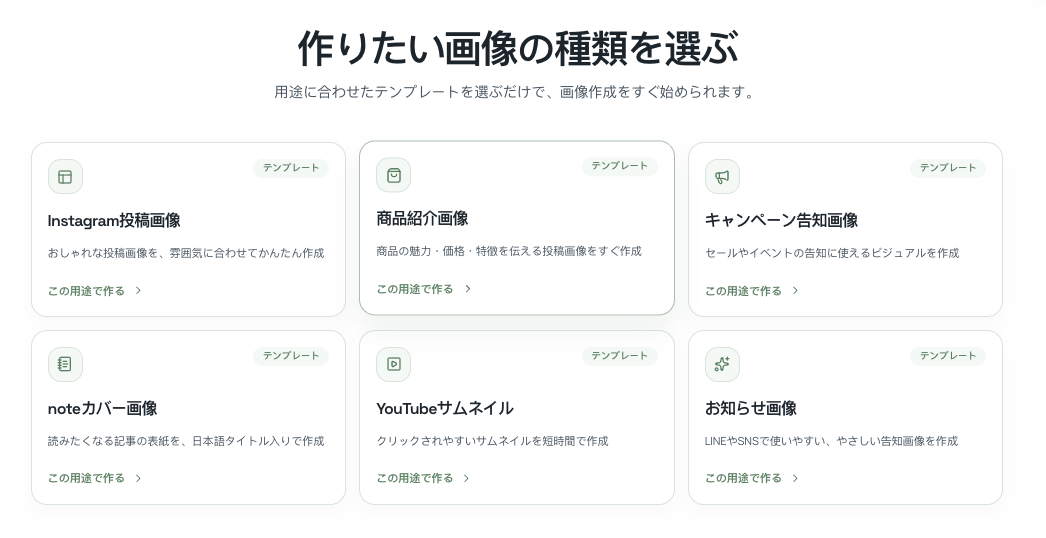The height and width of the screenshot is (538, 1046).
Task: Click the play icon on YouTubeサムネイル card
Action: click(394, 364)
